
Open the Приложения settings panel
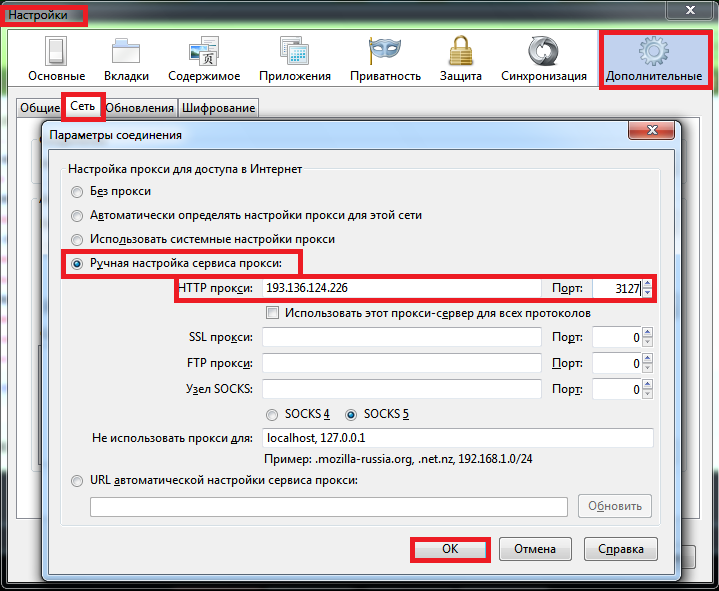click(295, 60)
